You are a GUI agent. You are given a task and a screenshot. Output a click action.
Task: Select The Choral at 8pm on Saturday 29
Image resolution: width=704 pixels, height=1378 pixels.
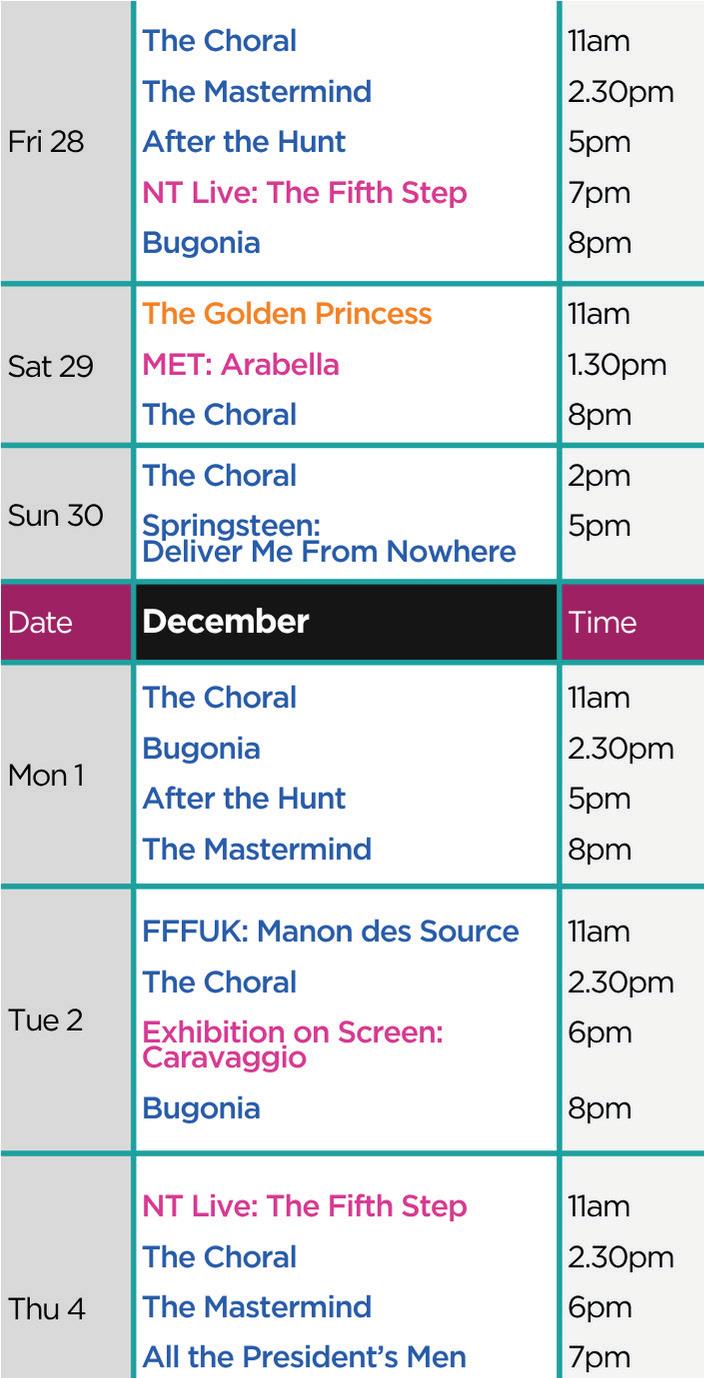point(219,415)
